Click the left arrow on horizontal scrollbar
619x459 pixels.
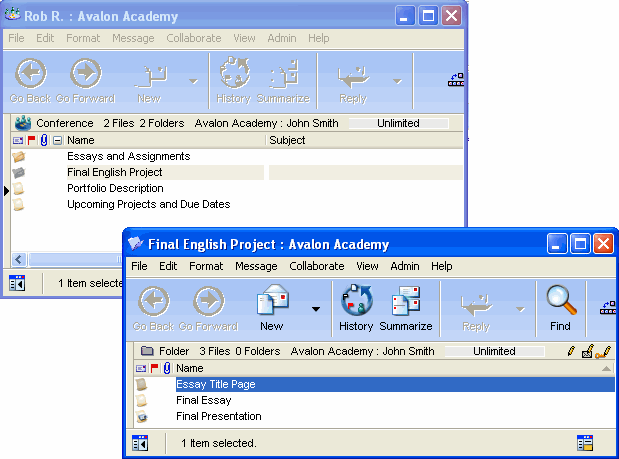coord(17,260)
